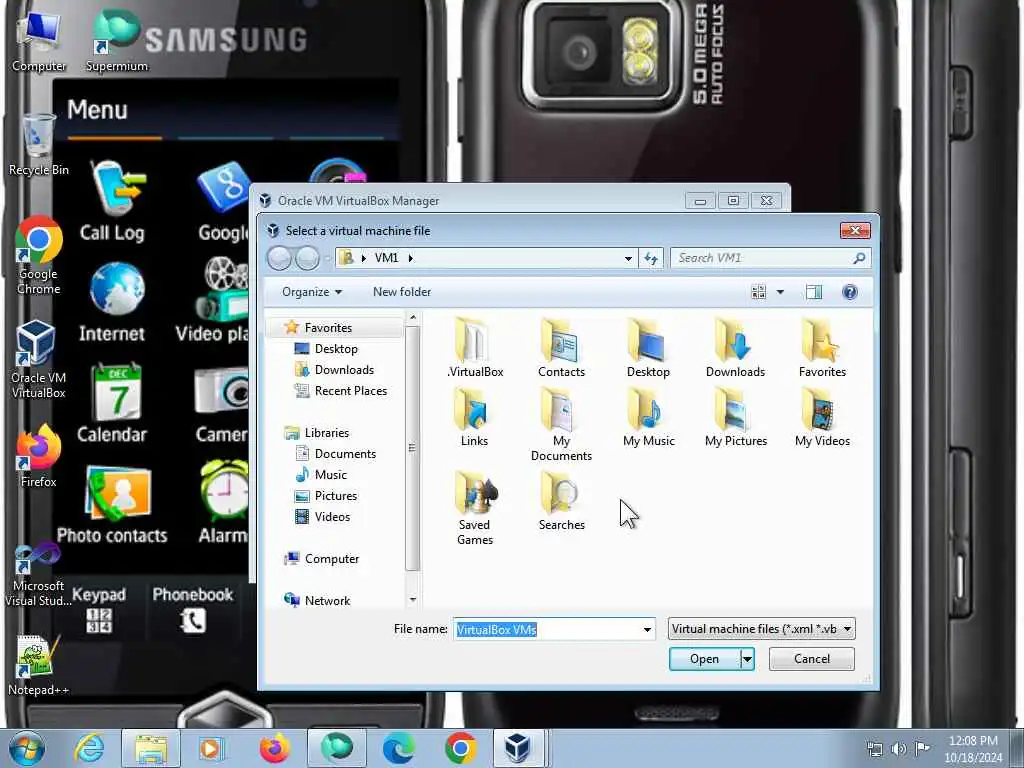Select the My Documents folder

pos(561,424)
